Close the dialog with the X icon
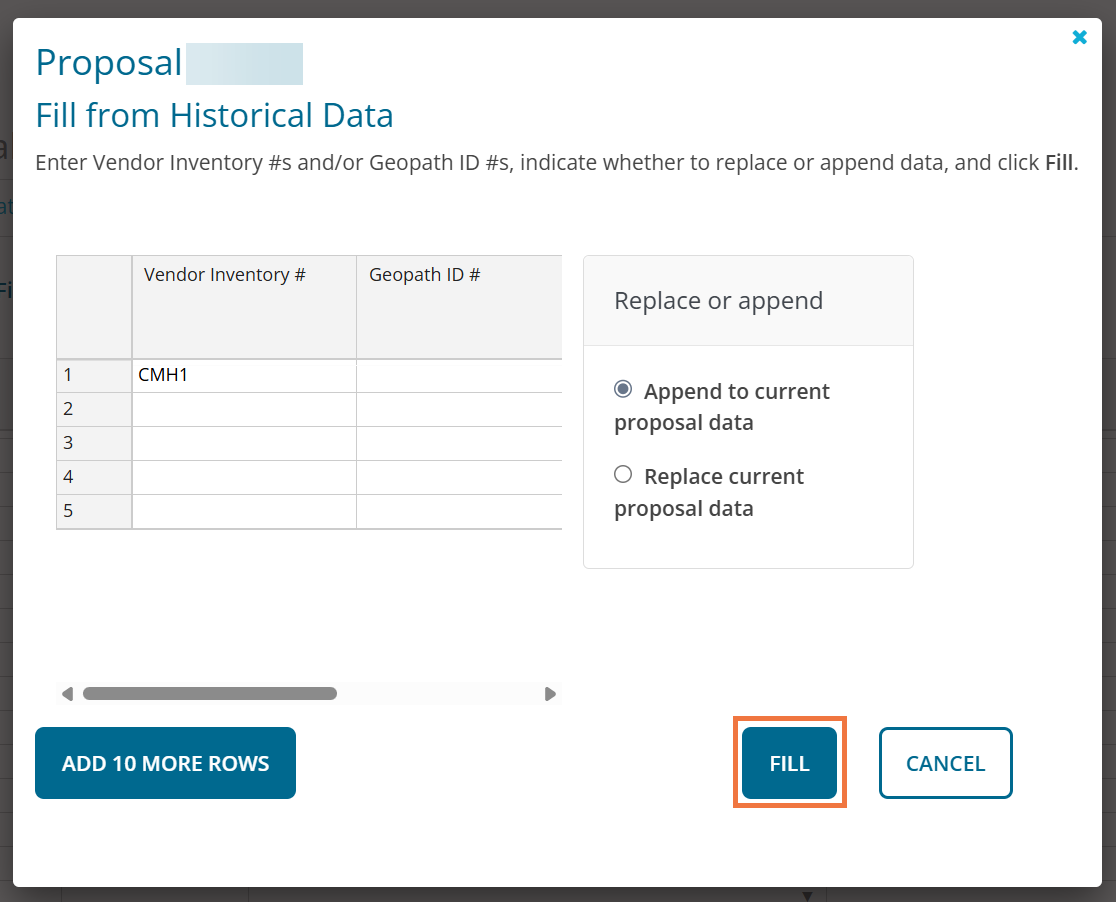Viewport: 1116px width, 902px height. [x=1079, y=37]
